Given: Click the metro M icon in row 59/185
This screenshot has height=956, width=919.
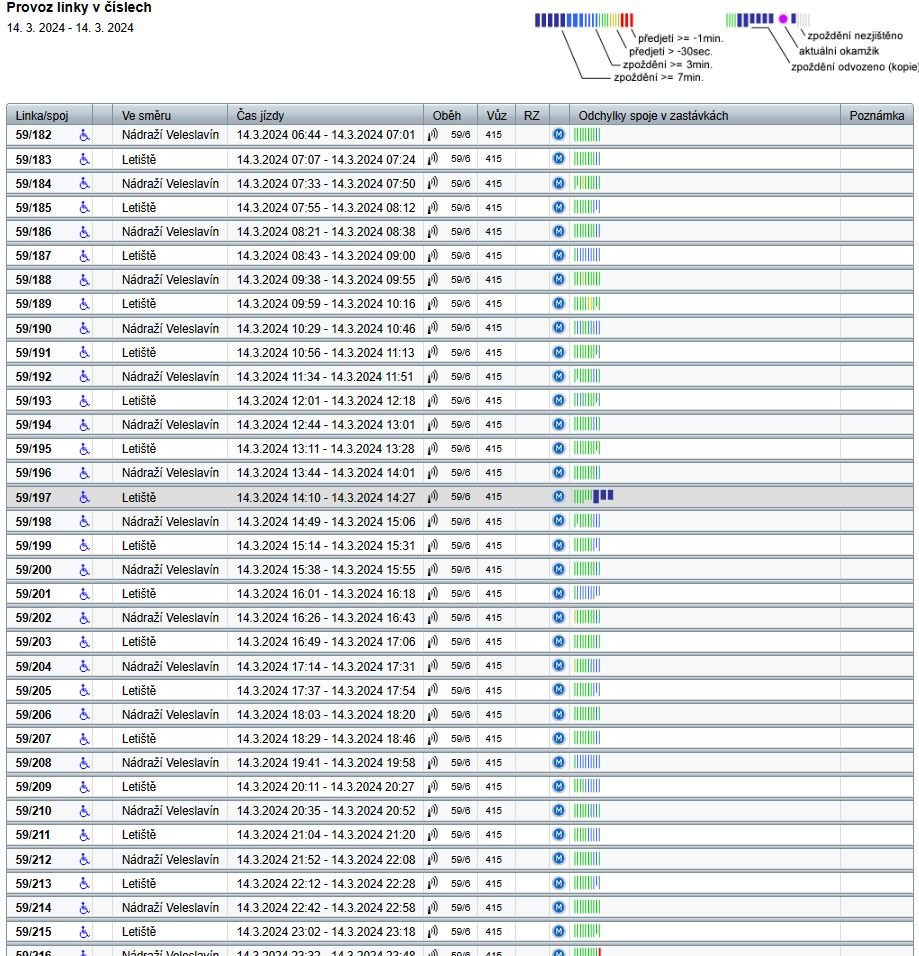Looking at the screenshot, I should pyautogui.click(x=559, y=207).
